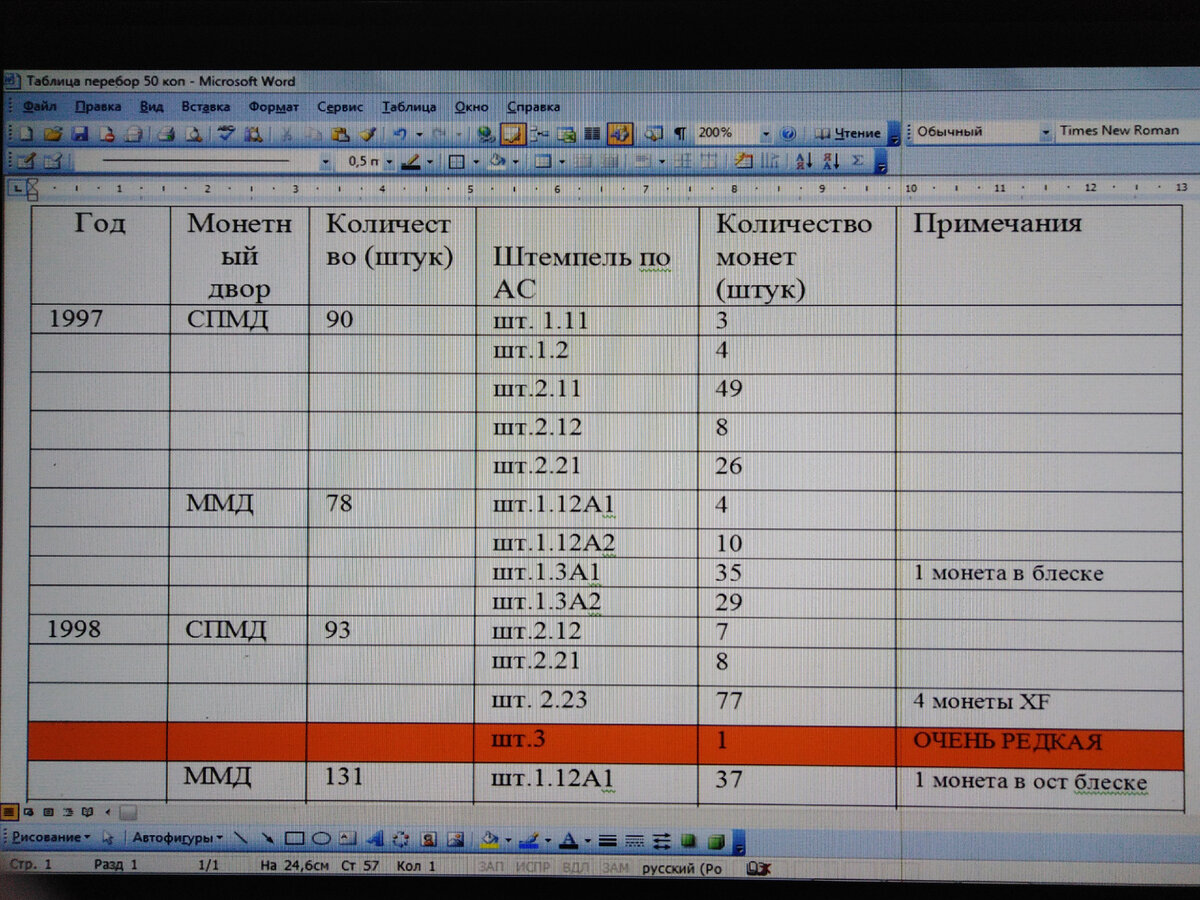Open the 200% zoom dropdown
Viewport: 1200px width, 900px height.
(766, 133)
